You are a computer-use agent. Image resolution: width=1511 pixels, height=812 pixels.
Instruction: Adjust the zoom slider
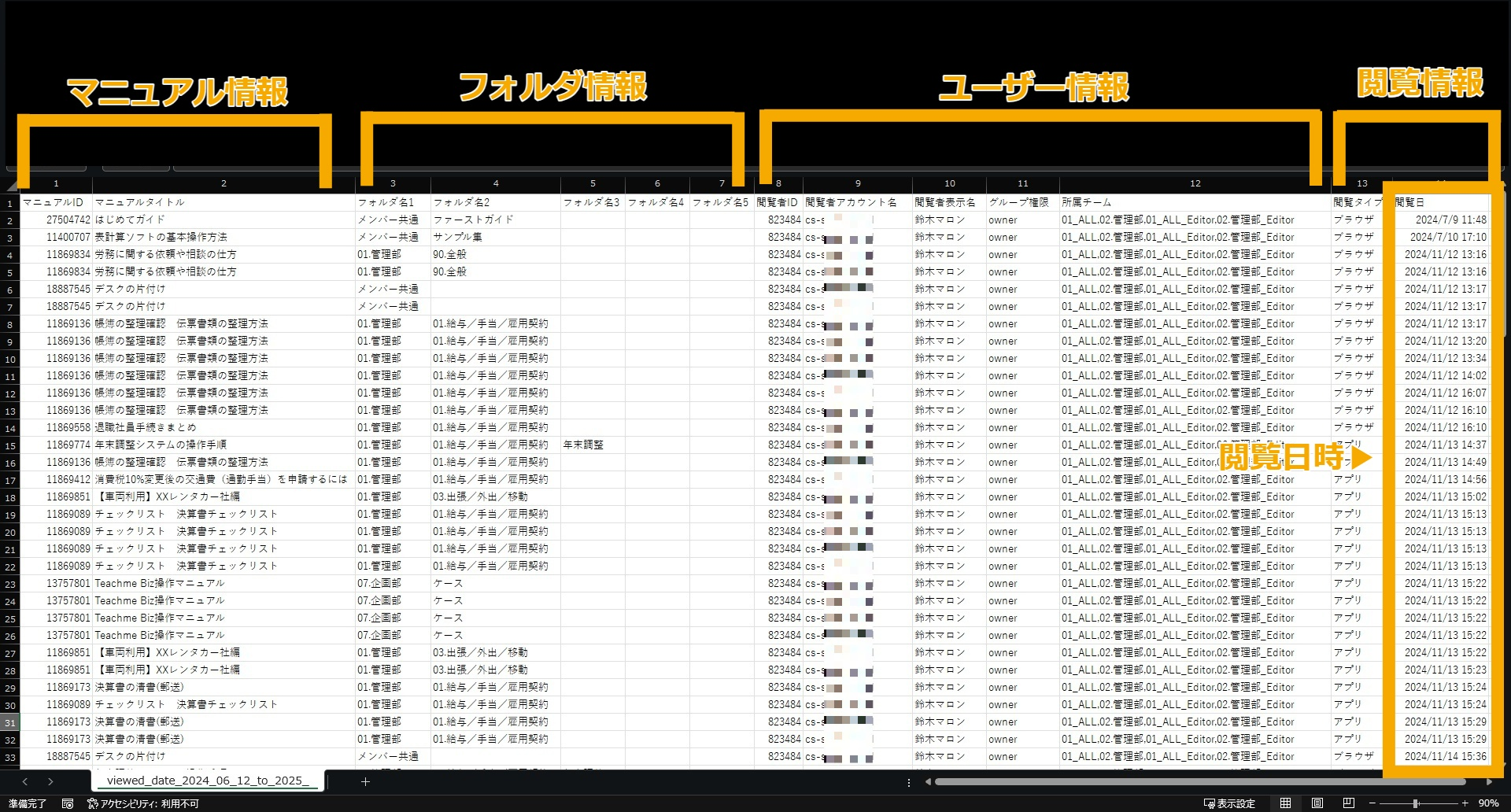[1416, 804]
